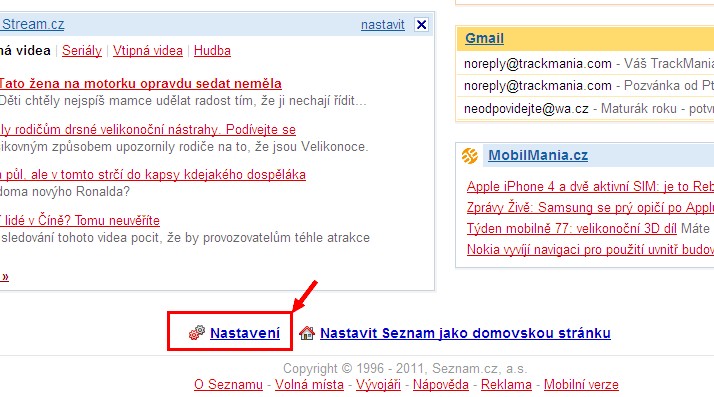Image resolution: width=714 pixels, height=397 pixels.
Task: Switch to the Seriály tab
Action: (x=82, y=51)
